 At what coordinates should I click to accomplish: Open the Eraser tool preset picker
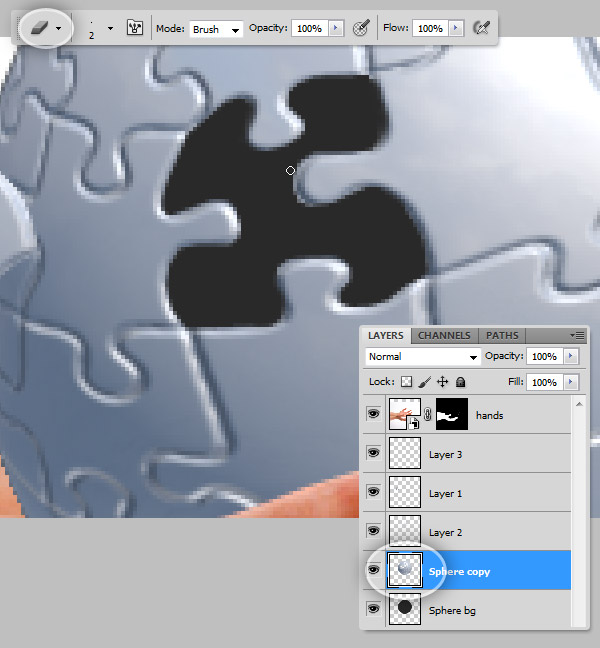58,29
